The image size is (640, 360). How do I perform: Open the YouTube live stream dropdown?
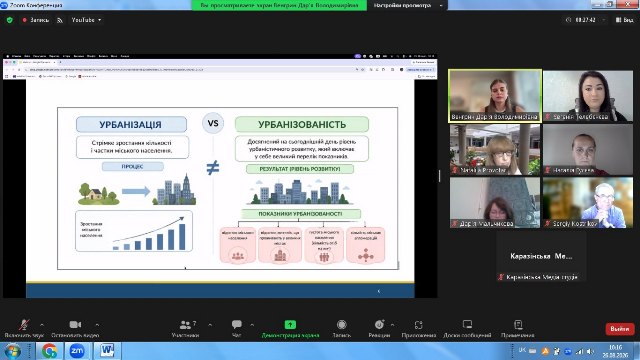[86, 20]
